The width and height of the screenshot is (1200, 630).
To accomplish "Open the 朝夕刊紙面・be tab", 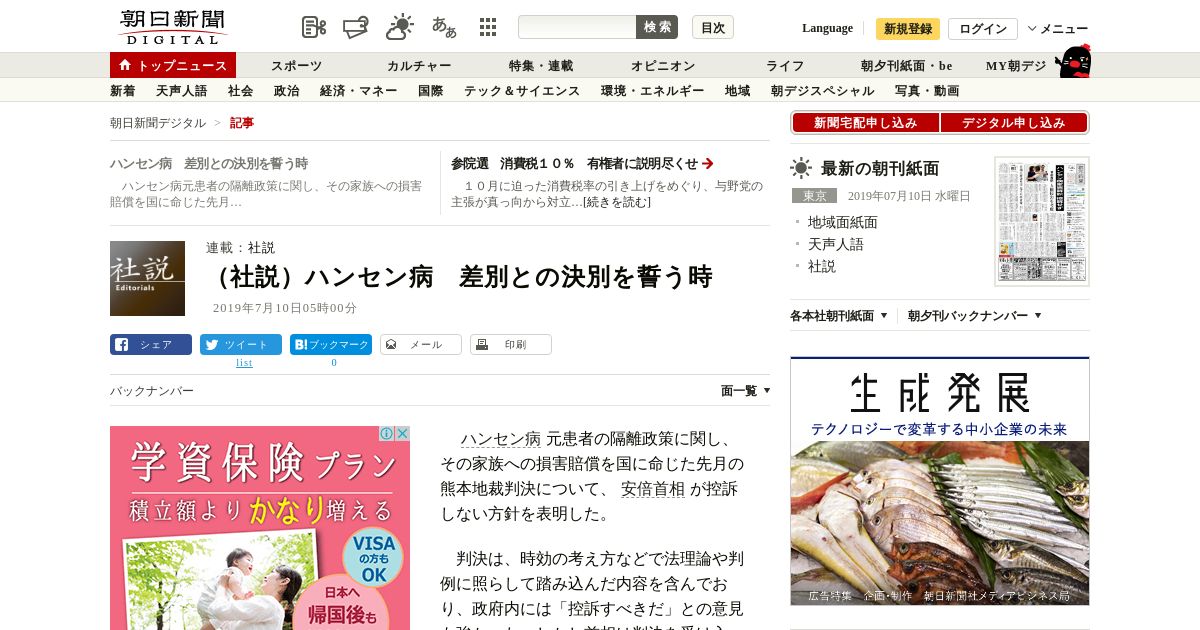I will (x=907, y=66).
